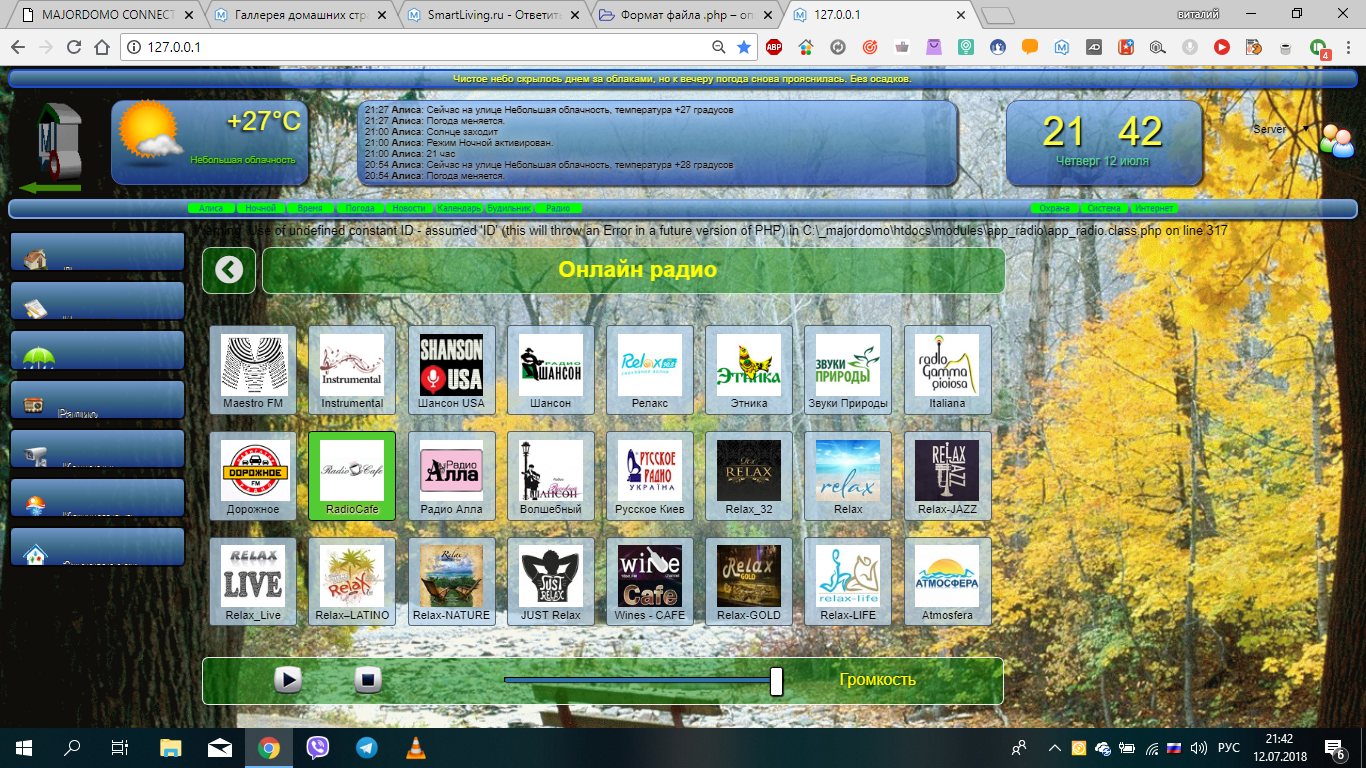Play the Дорожное radio station

(x=253, y=476)
